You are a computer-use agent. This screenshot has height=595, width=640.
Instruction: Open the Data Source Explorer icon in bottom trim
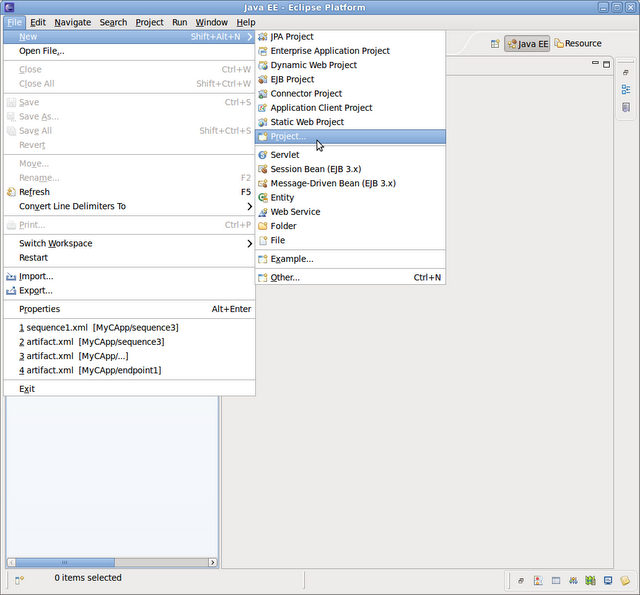(590, 580)
